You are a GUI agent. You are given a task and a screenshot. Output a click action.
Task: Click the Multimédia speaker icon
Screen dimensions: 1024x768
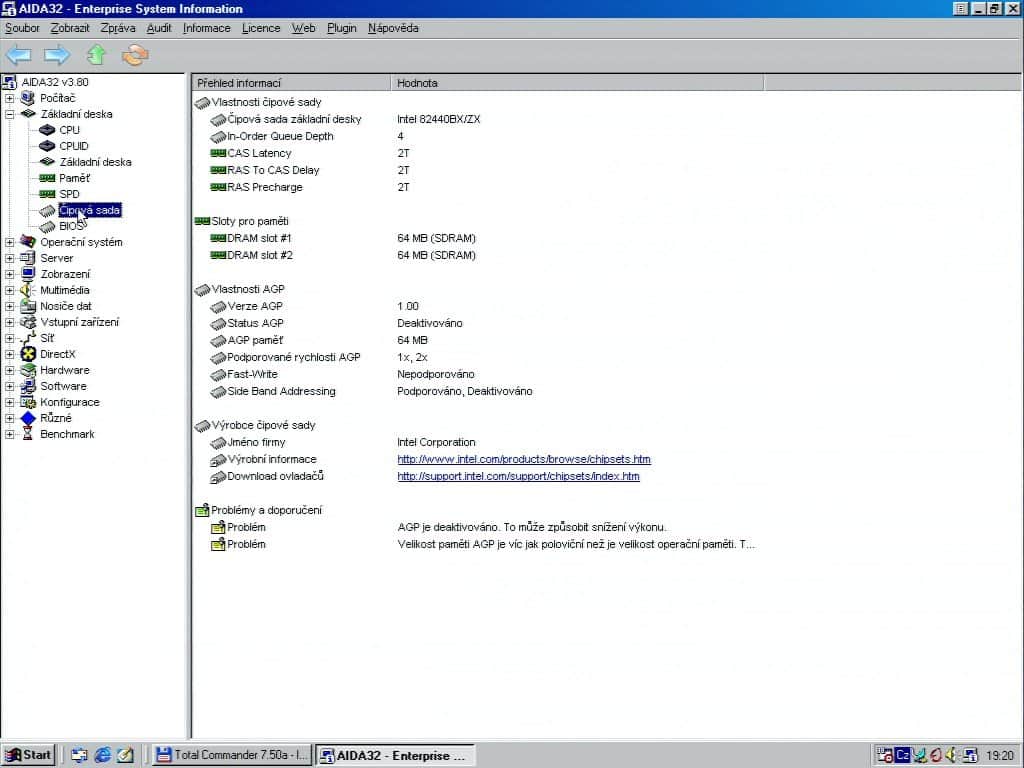click(x=27, y=290)
